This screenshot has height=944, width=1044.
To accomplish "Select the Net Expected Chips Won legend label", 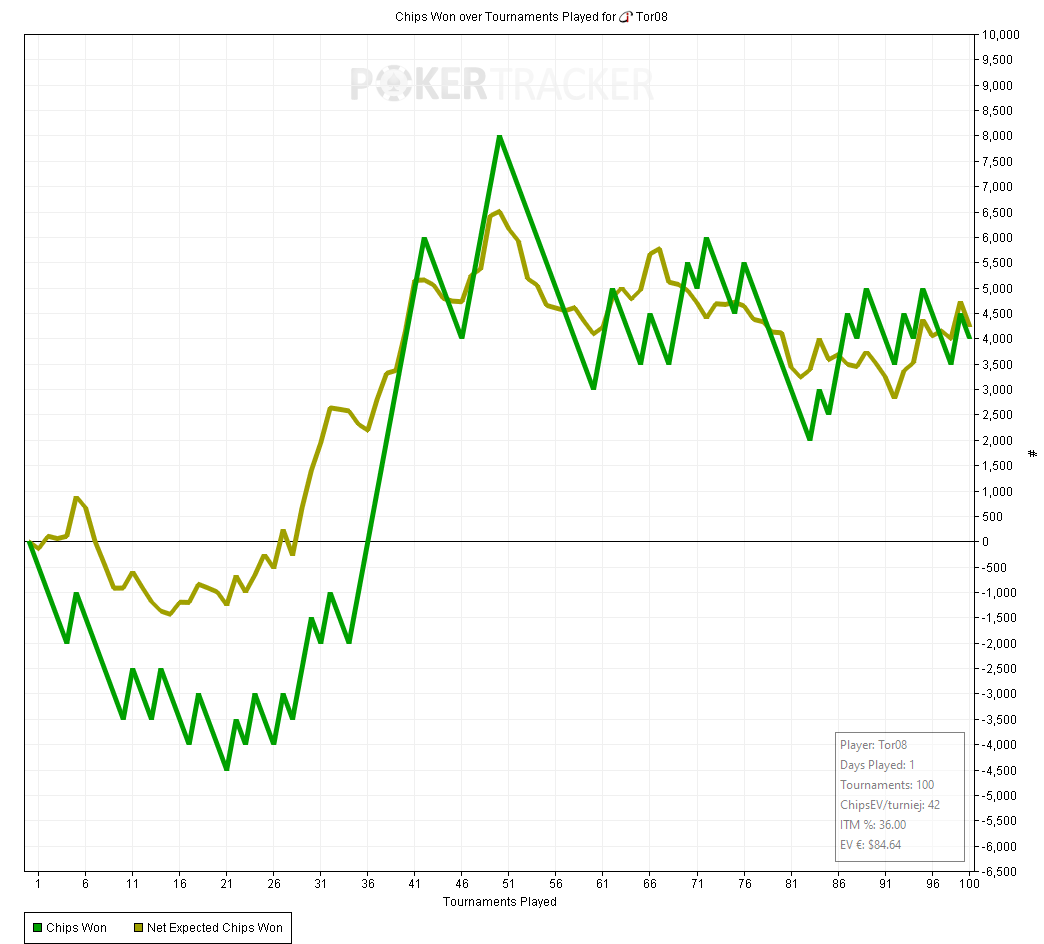I will point(215,927).
